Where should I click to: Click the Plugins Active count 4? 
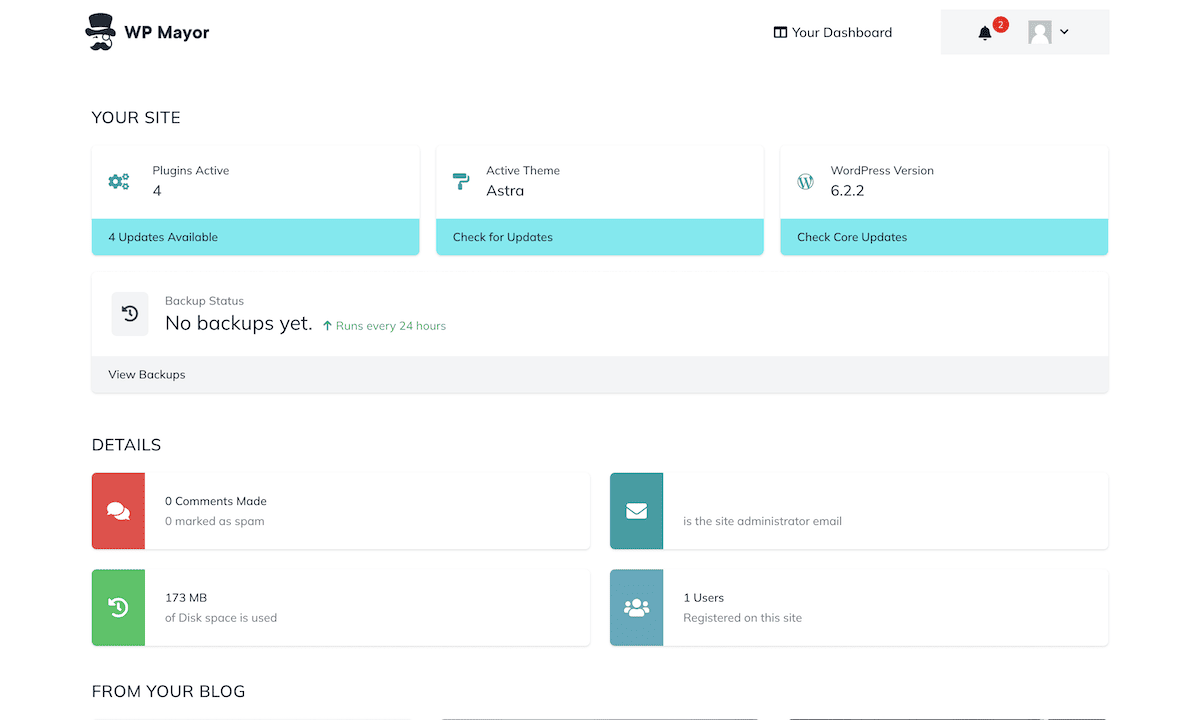[157, 190]
